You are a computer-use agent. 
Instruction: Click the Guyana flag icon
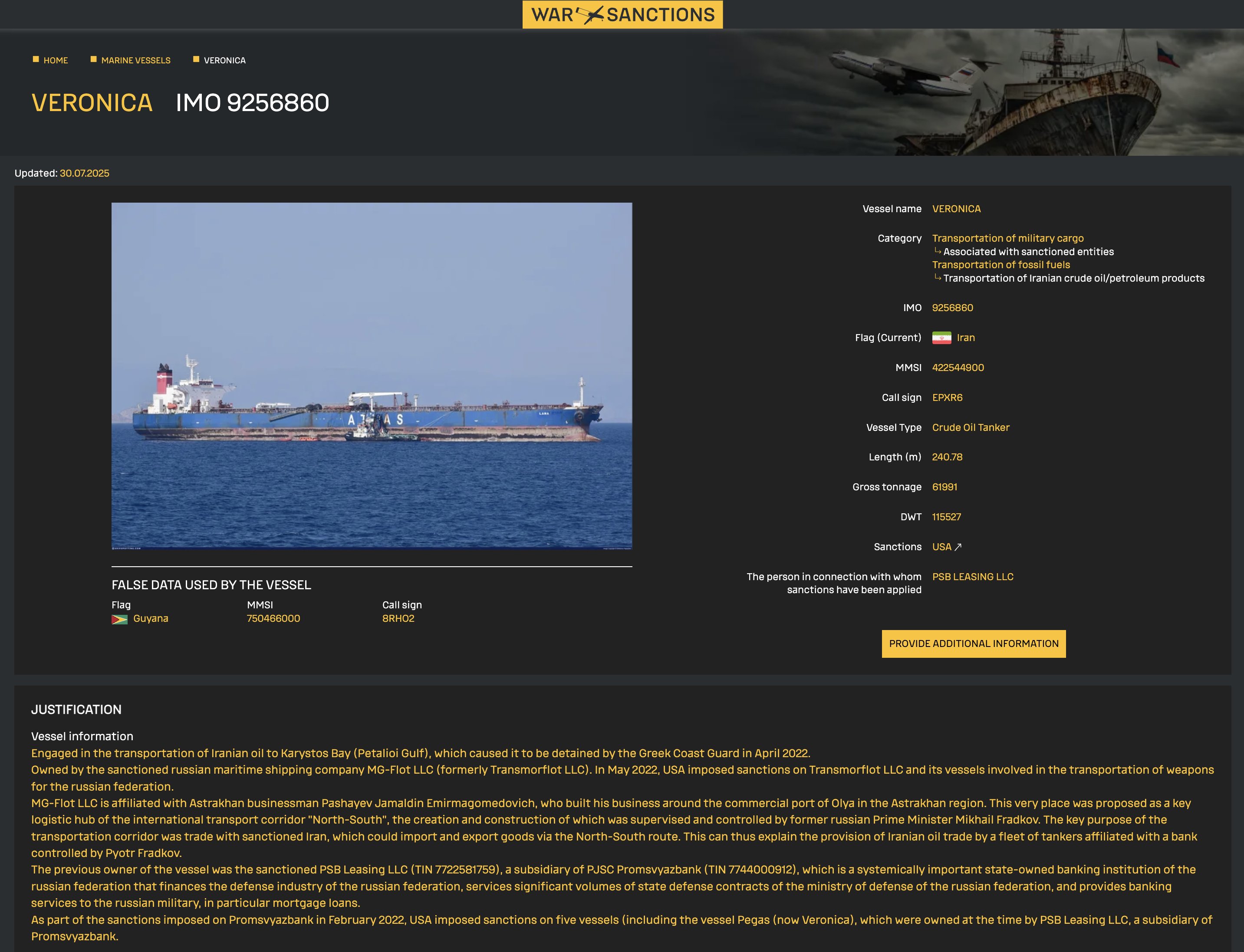(119, 619)
